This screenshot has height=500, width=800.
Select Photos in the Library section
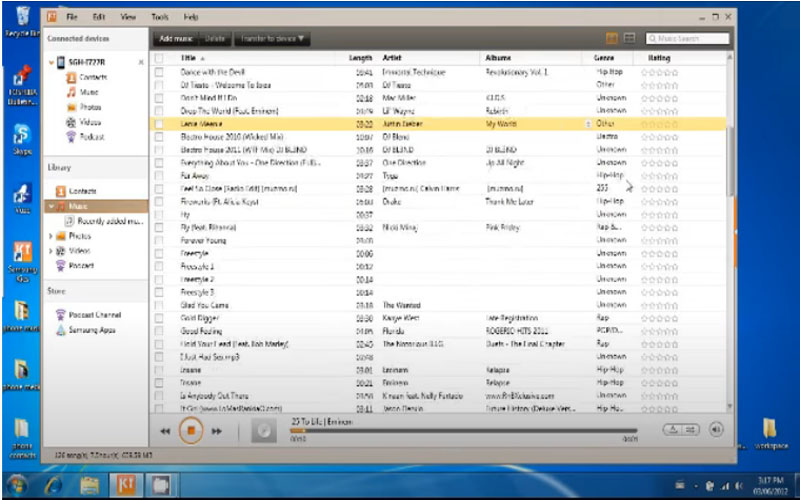tap(73, 236)
